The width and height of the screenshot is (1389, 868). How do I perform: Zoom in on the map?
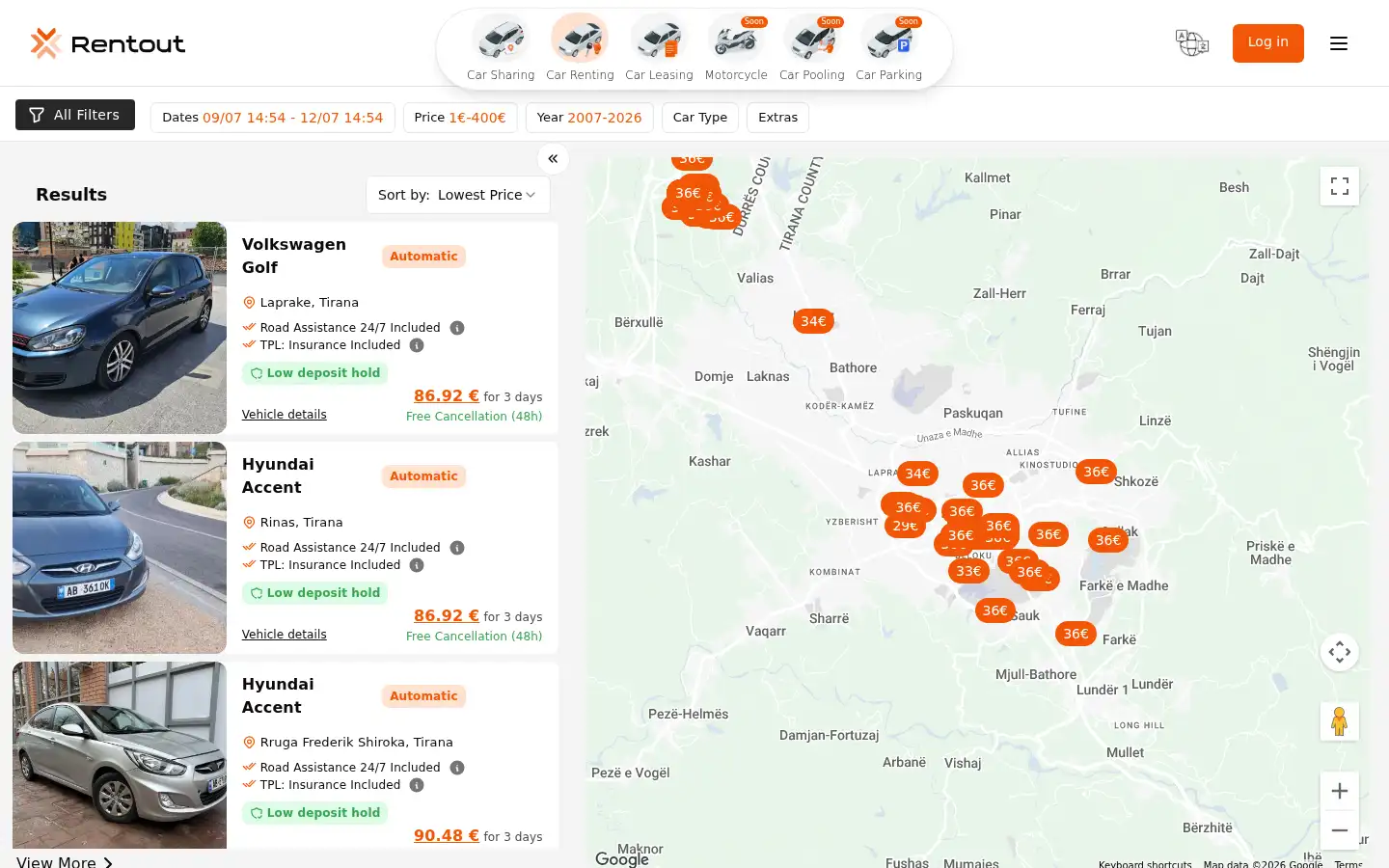[1340, 791]
